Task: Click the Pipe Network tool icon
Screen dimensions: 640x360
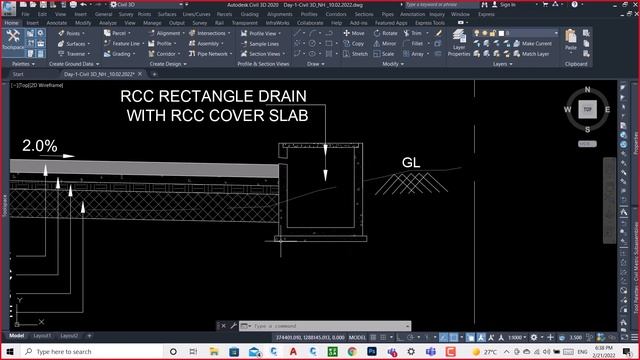Action: point(192,53)
